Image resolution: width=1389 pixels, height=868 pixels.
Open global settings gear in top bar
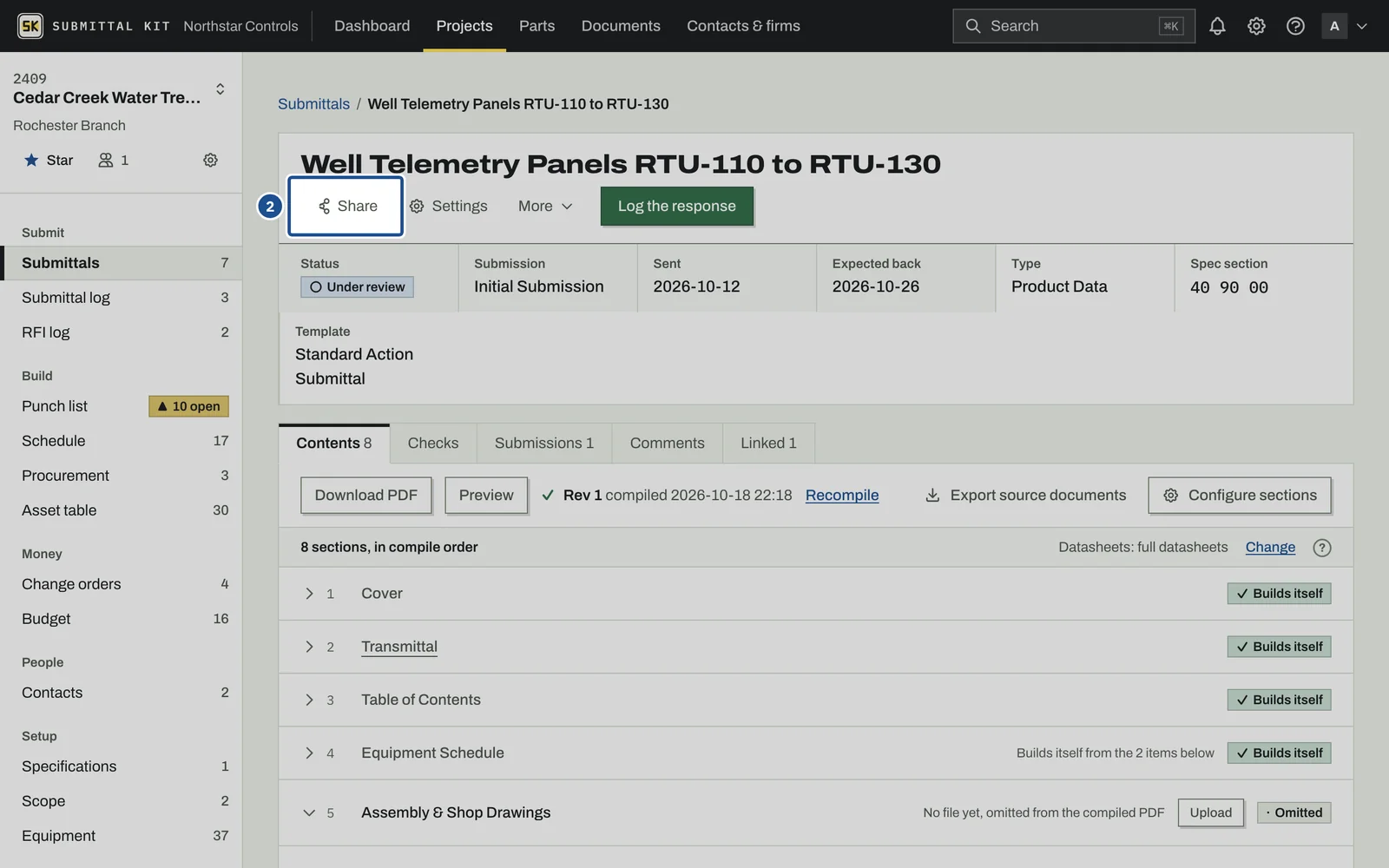(x=1256, y=26)
